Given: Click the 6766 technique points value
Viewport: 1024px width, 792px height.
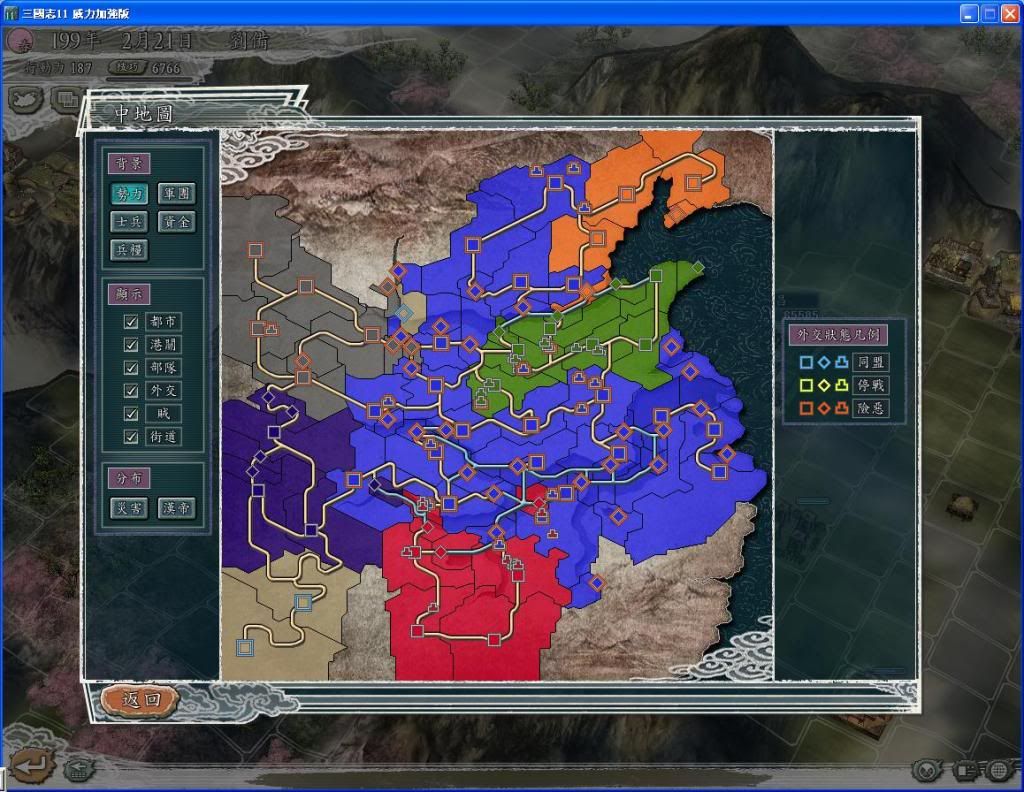Looking at the screenshot, I should pos(166,68).
